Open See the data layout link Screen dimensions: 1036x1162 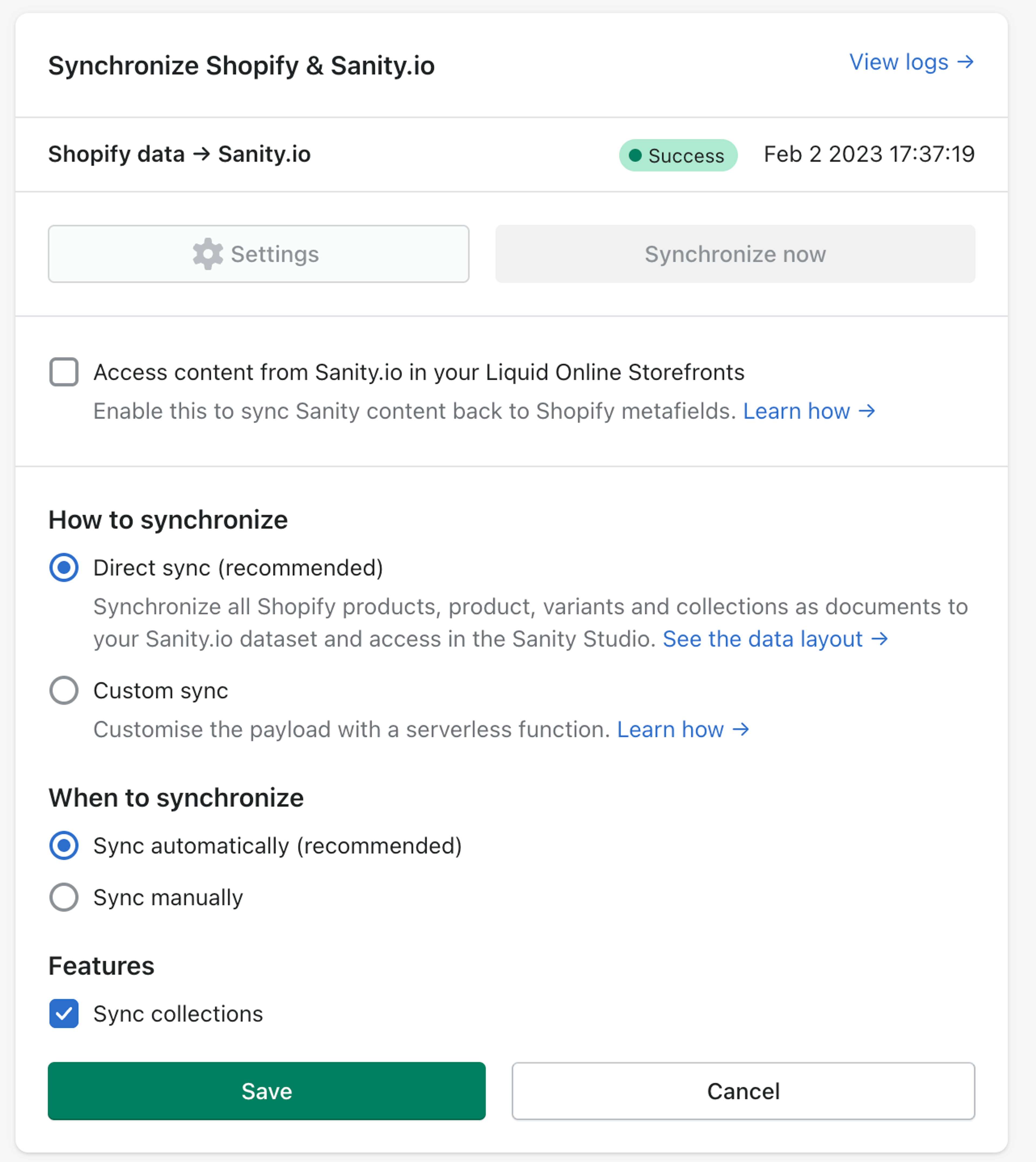click(x=763, y=639)
